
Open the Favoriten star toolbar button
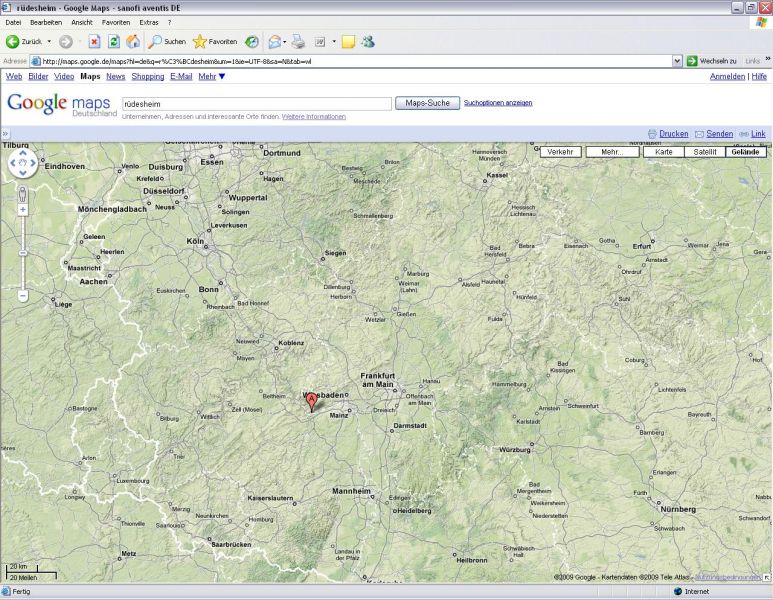click(215, 42)
